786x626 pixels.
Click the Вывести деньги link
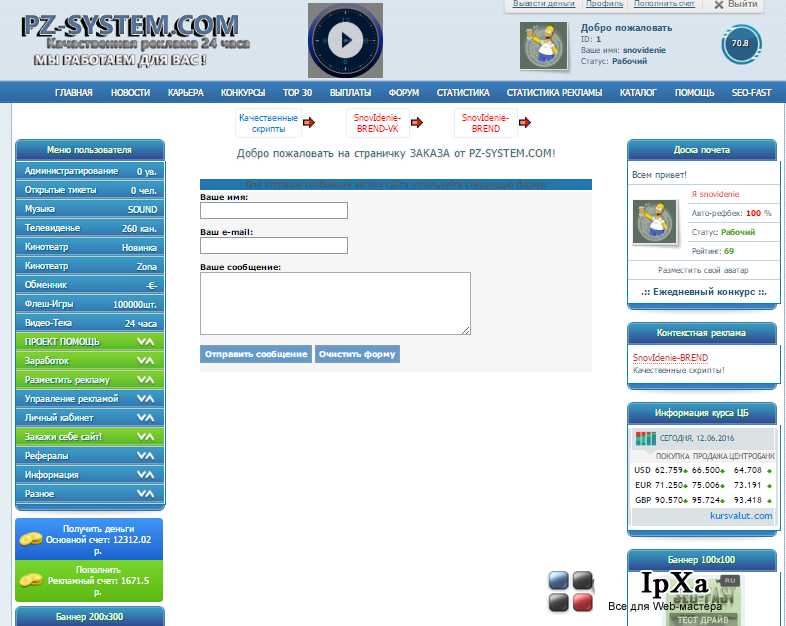(x=544, y=4)
